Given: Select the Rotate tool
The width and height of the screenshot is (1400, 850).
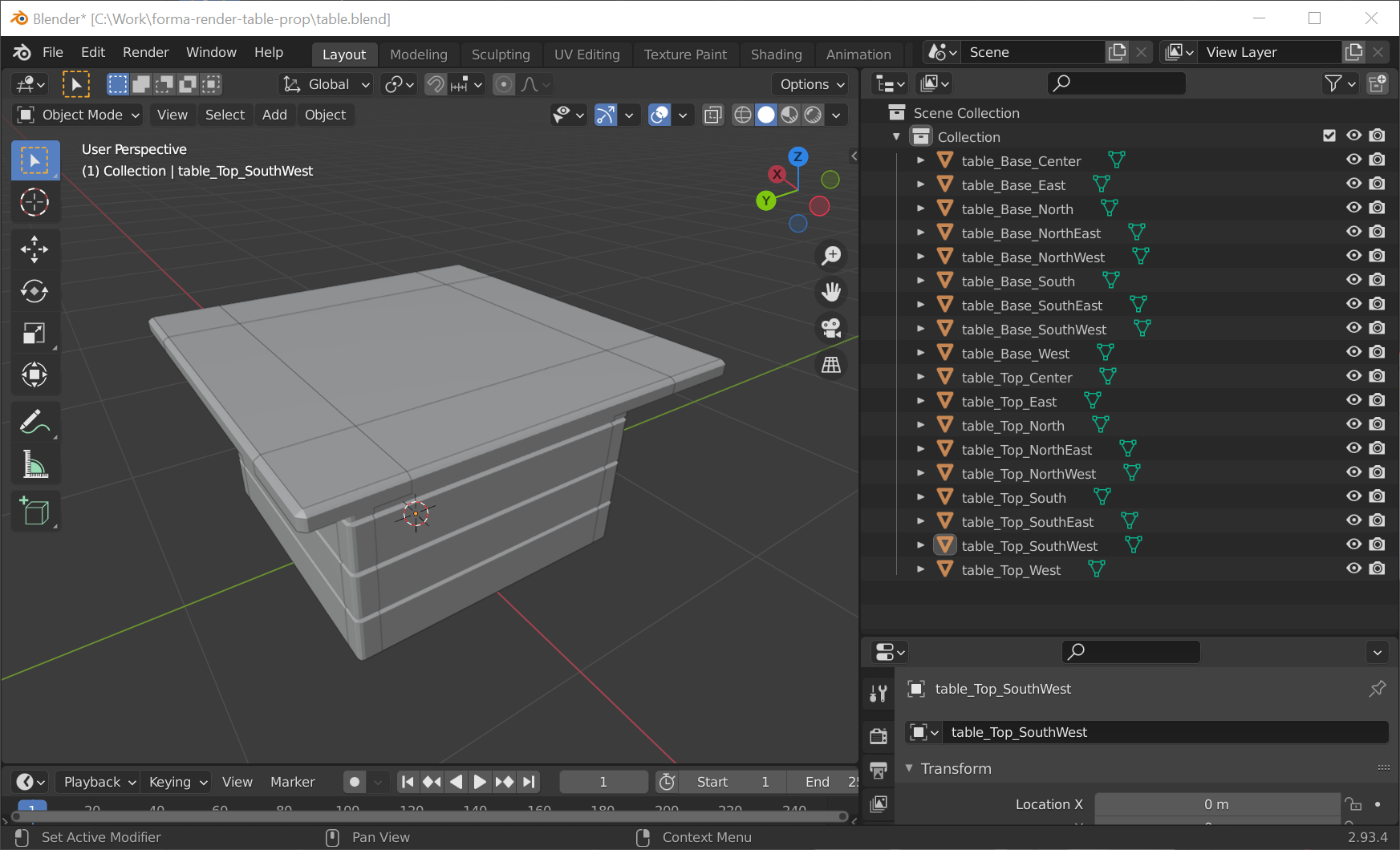Looking at the screenshot, I should tap(35, 291).
